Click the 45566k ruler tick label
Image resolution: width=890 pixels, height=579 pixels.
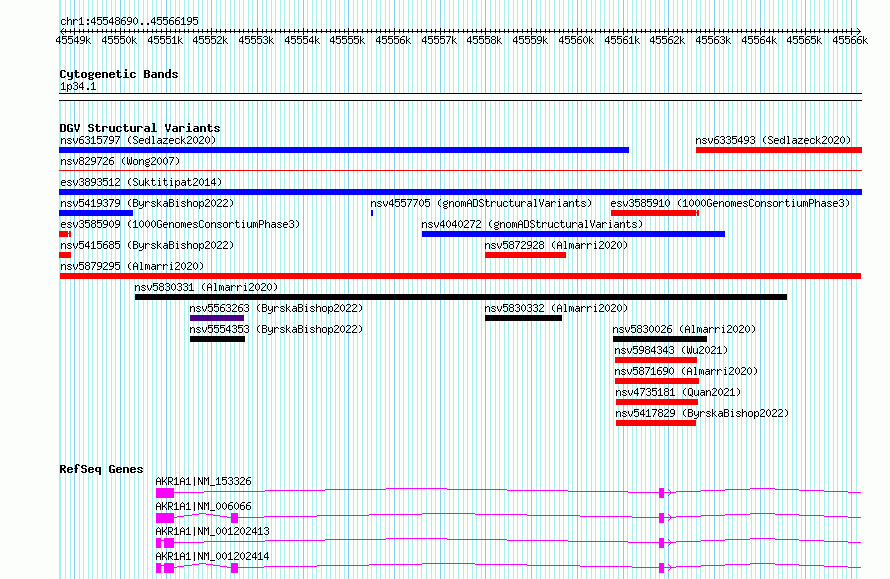850,40
